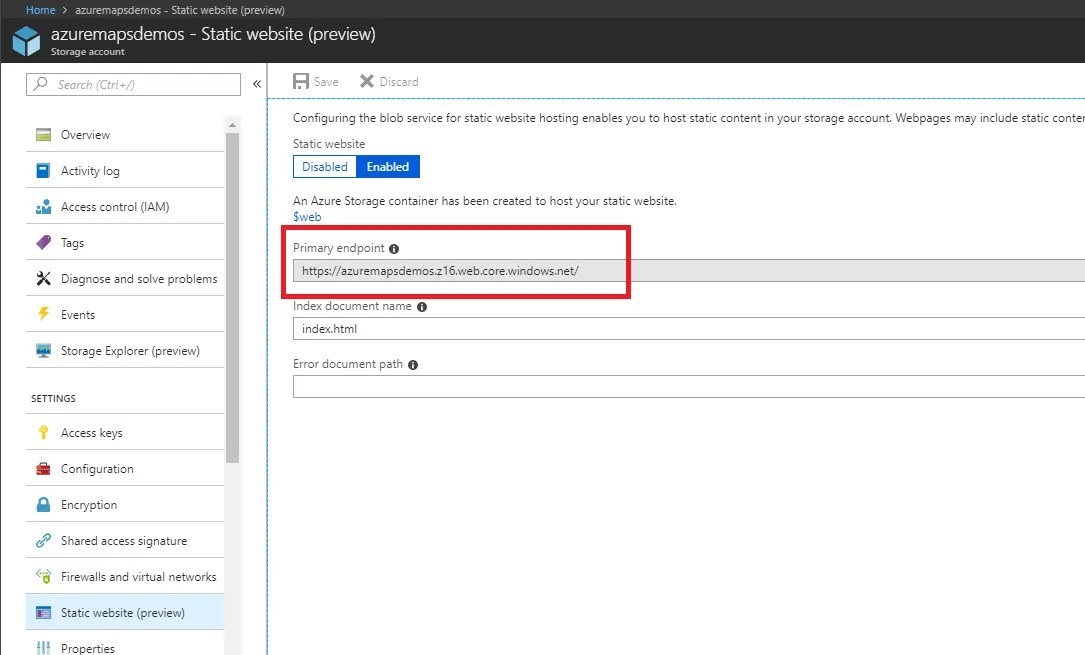
Task: Open Configuration settings item
Action: (125, 468)
